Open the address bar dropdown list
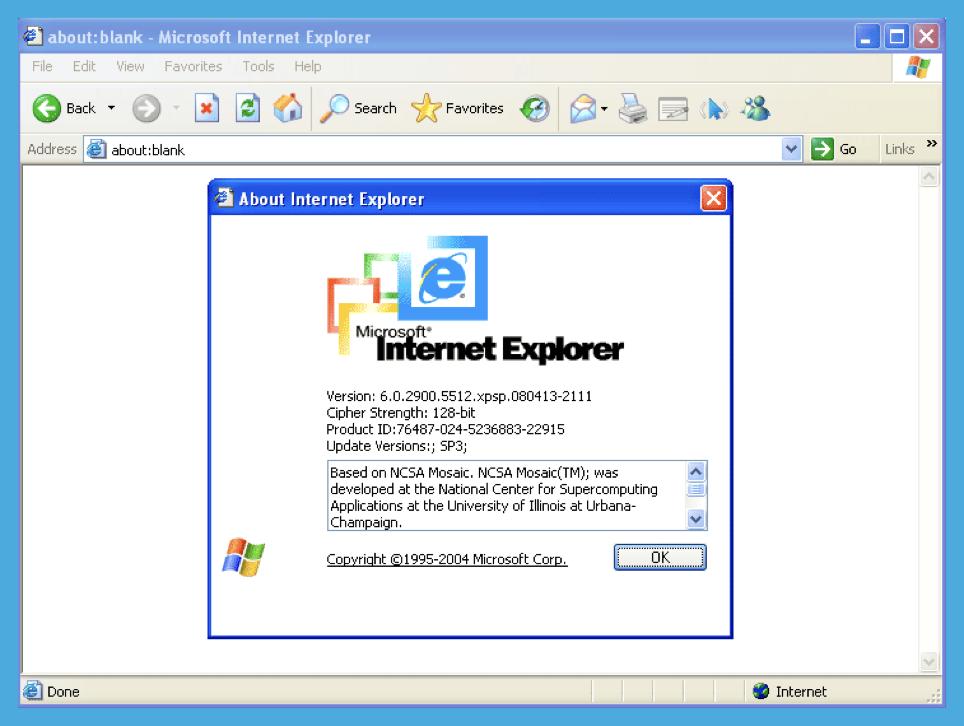Image resolution: width=964 pixels, height=726 pixels. [x=791, y=149]
